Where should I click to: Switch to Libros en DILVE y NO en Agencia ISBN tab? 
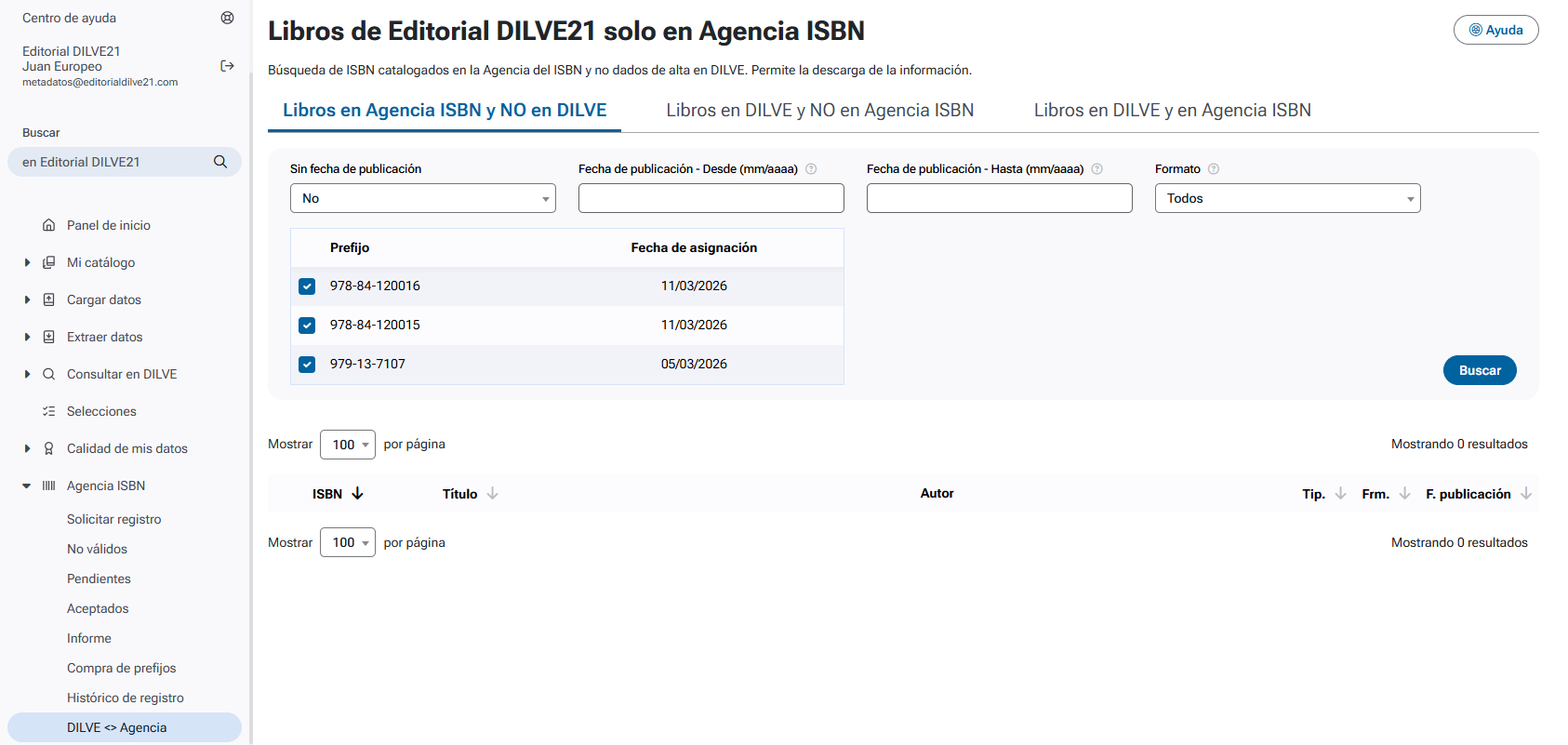[819, 111]
